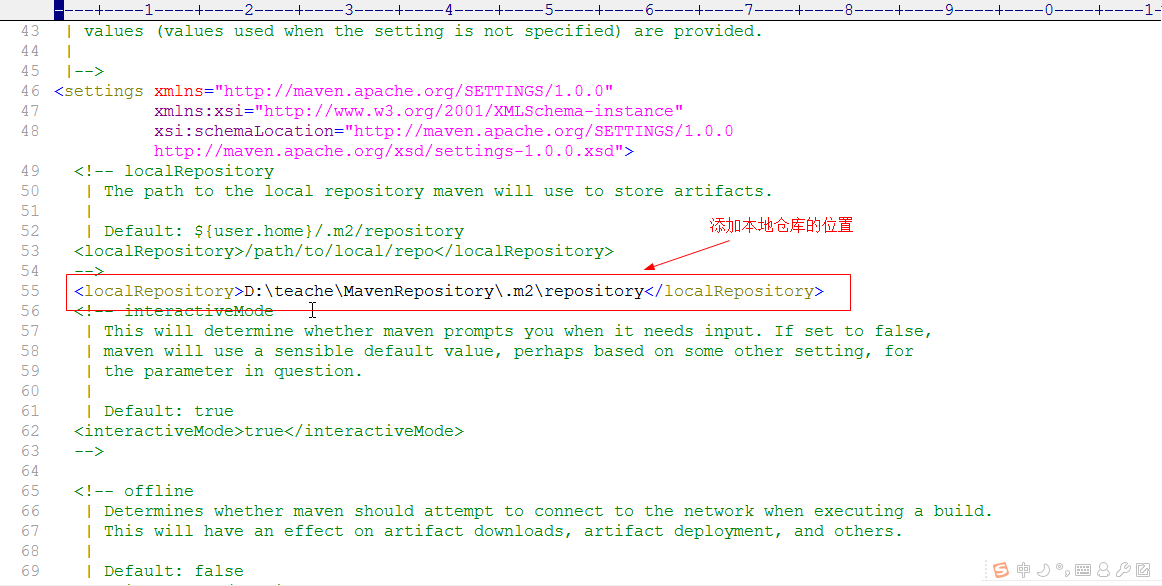1162x586 pixels.
Task: Click the "Default: ${user.home}/.m2/repository" line
Action: point(284,231)
